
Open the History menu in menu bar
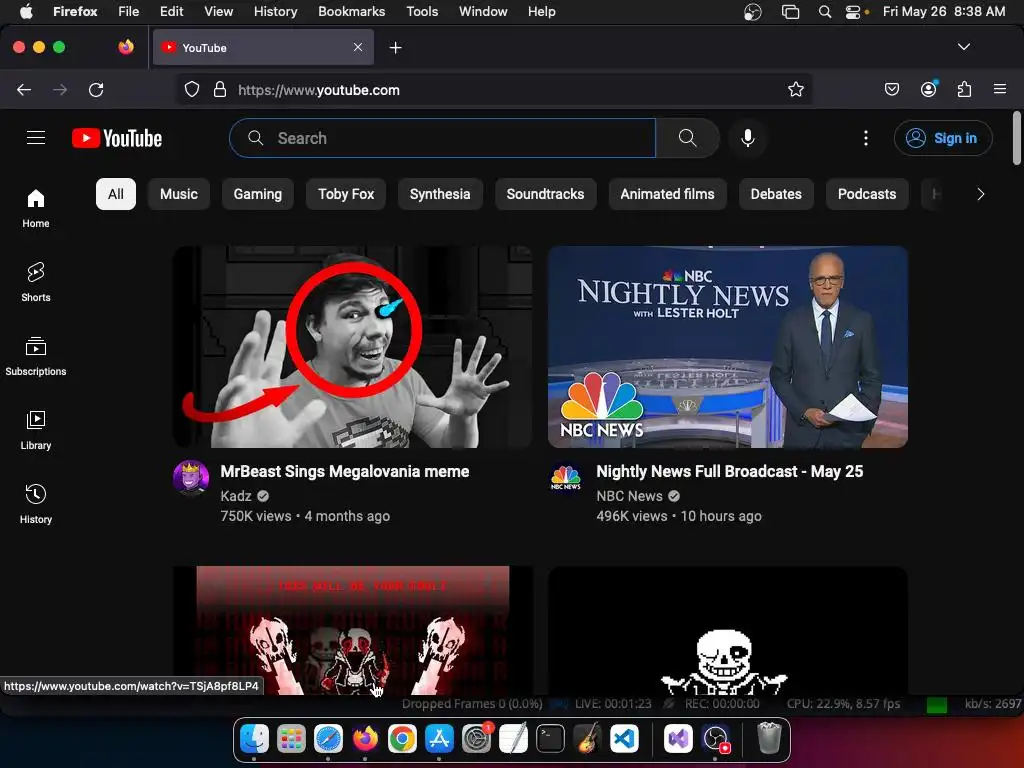[275, 11]
